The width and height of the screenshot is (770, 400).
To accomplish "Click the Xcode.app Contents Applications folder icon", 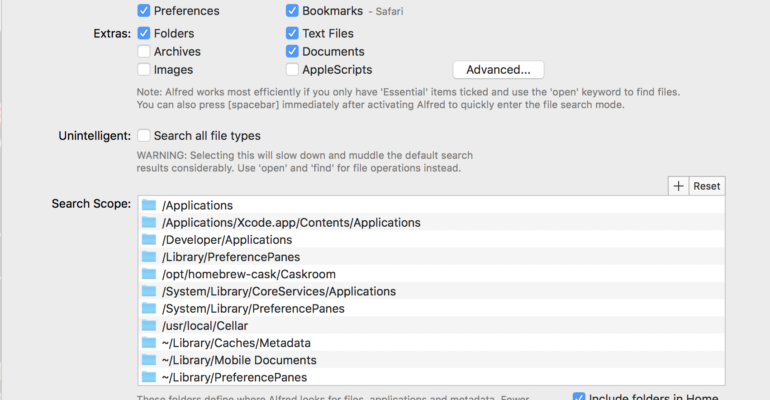I will coord(149,222).
